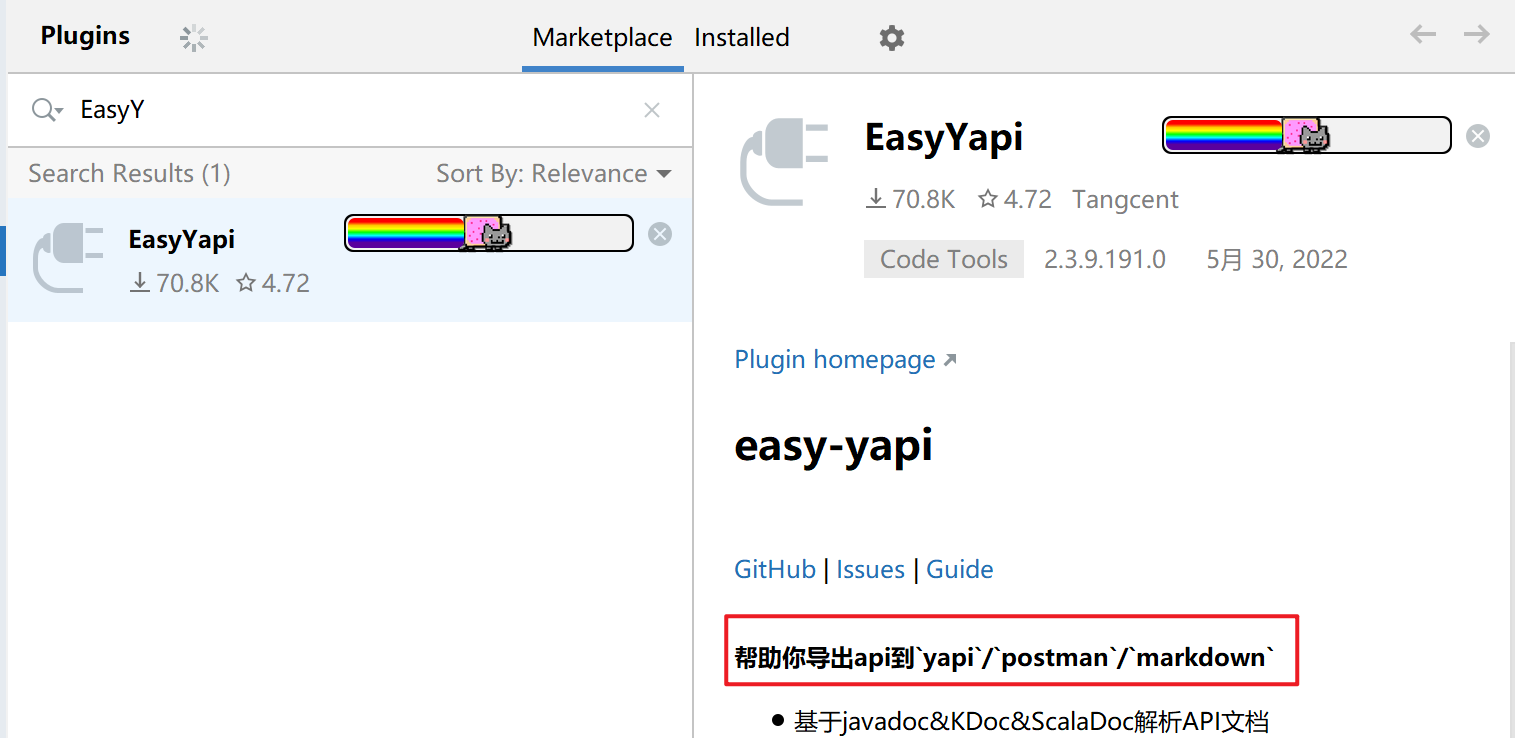The height and width of the screenshot is (738, 1515).
Task: Click the search magnifier history icon
Action: point(46,110)
